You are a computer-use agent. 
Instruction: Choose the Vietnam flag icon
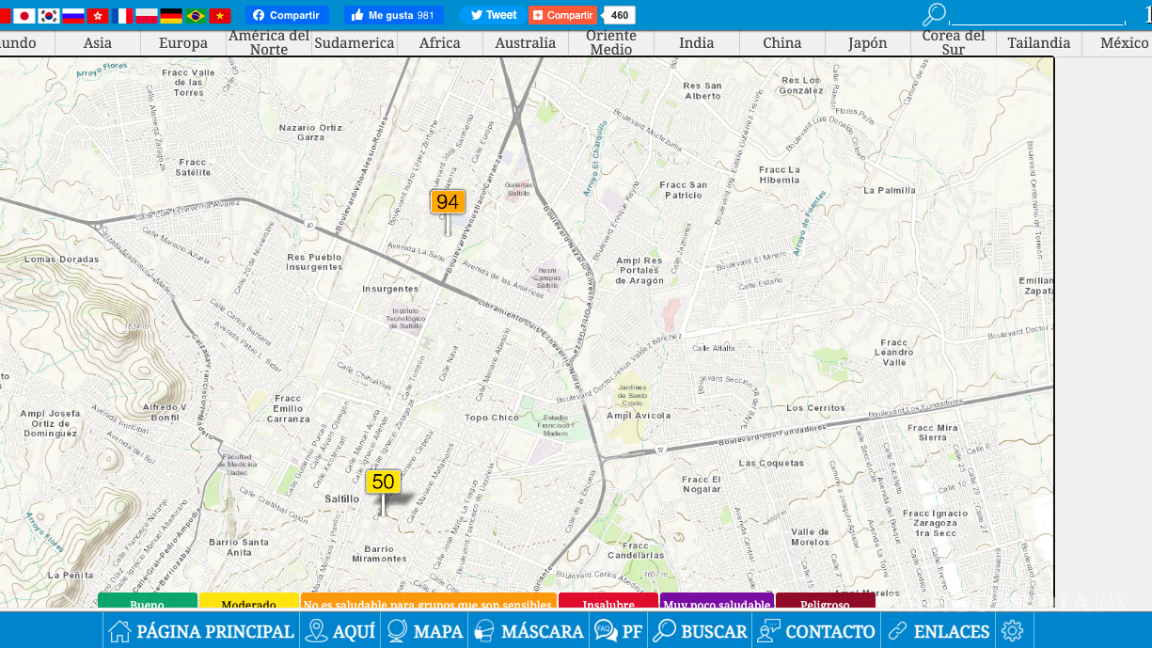pos(220,16)
